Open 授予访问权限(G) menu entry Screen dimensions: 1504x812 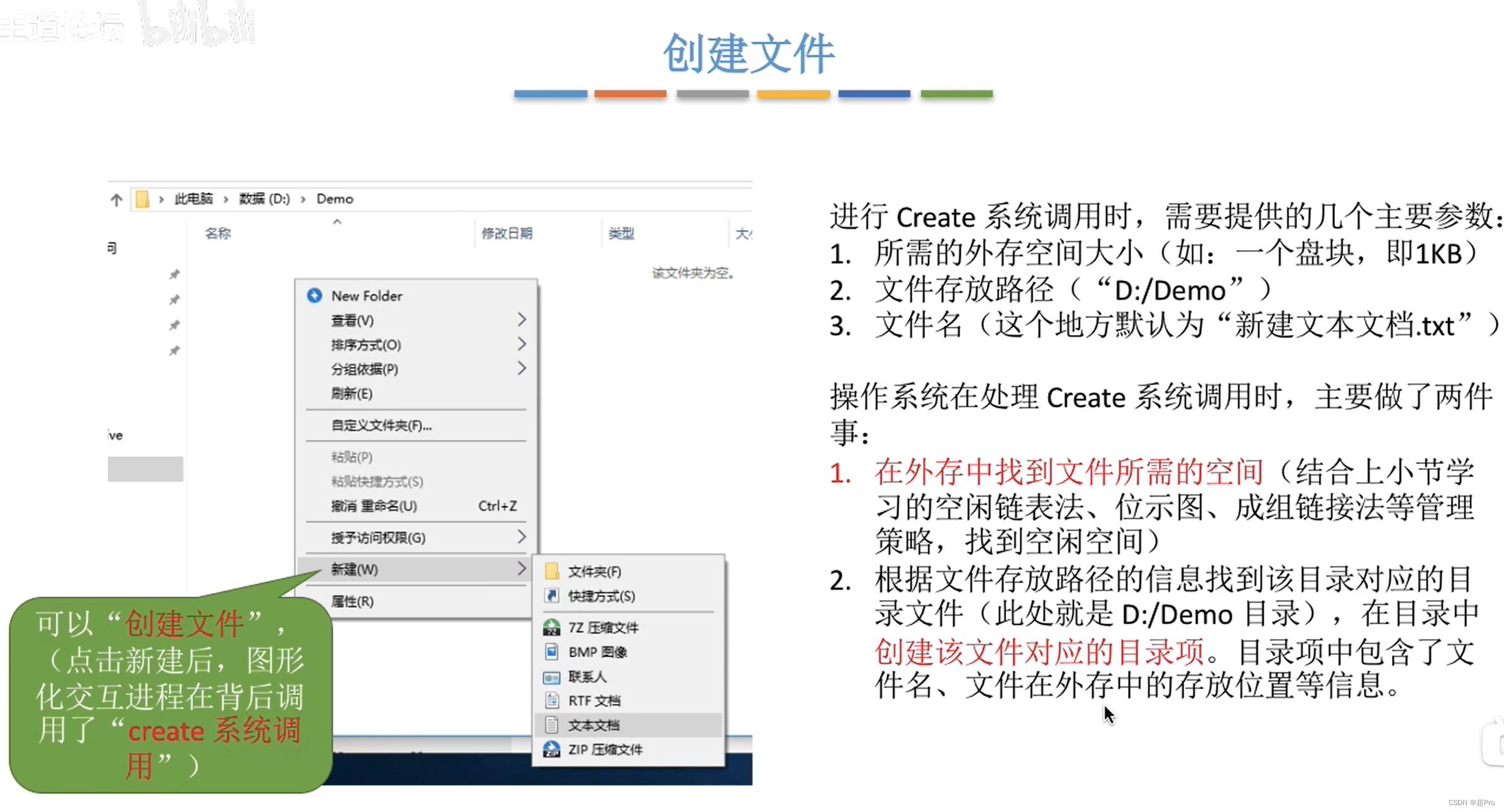416,537
